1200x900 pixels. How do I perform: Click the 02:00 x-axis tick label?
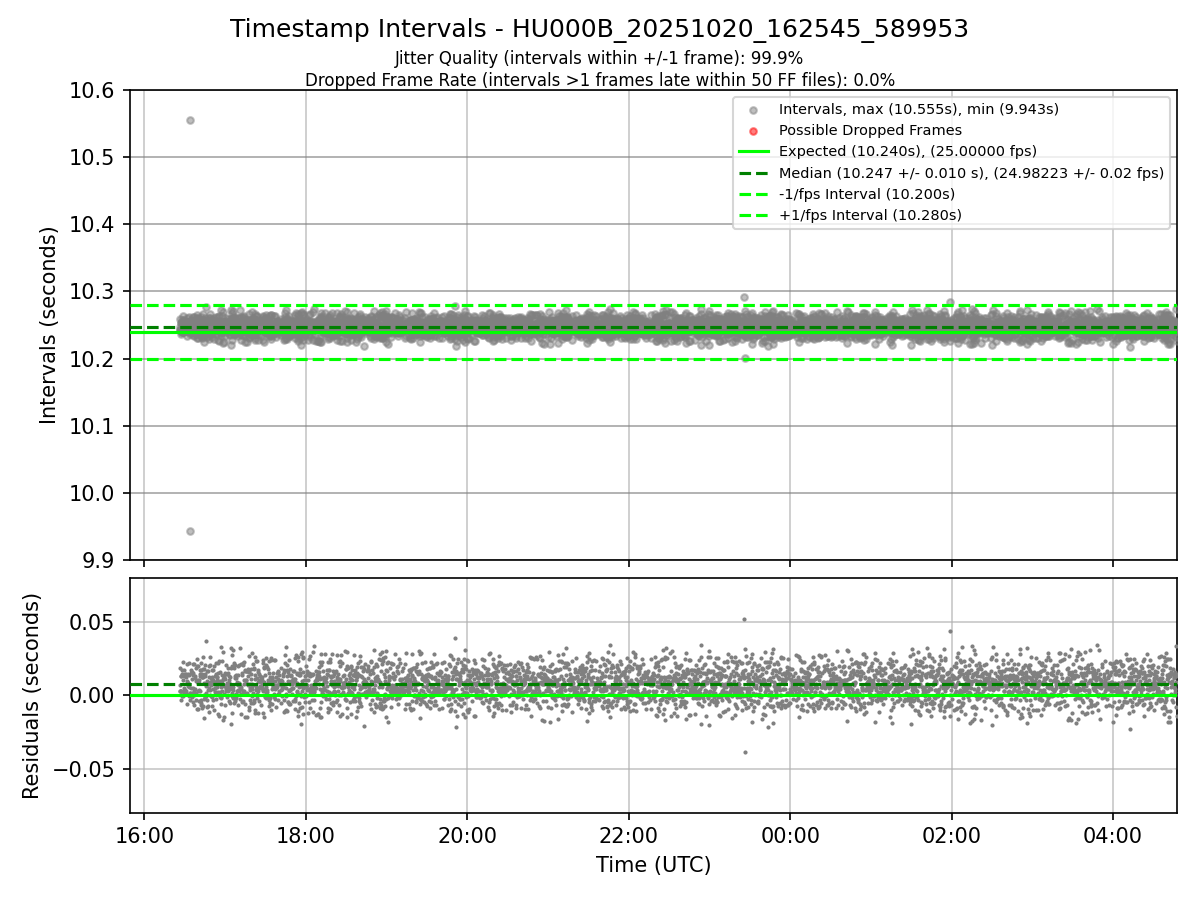coord(951,835)
